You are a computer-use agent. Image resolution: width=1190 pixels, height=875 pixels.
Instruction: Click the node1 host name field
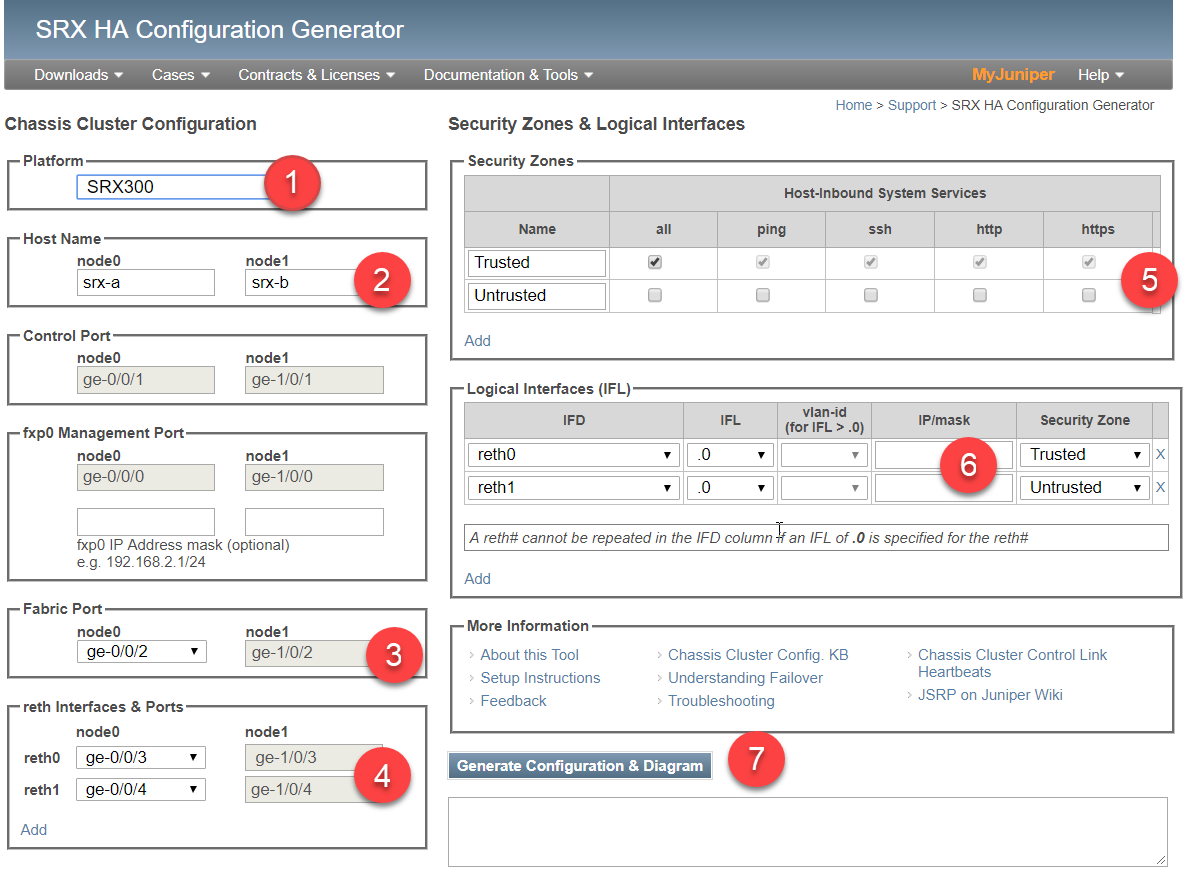coord(313,283)
